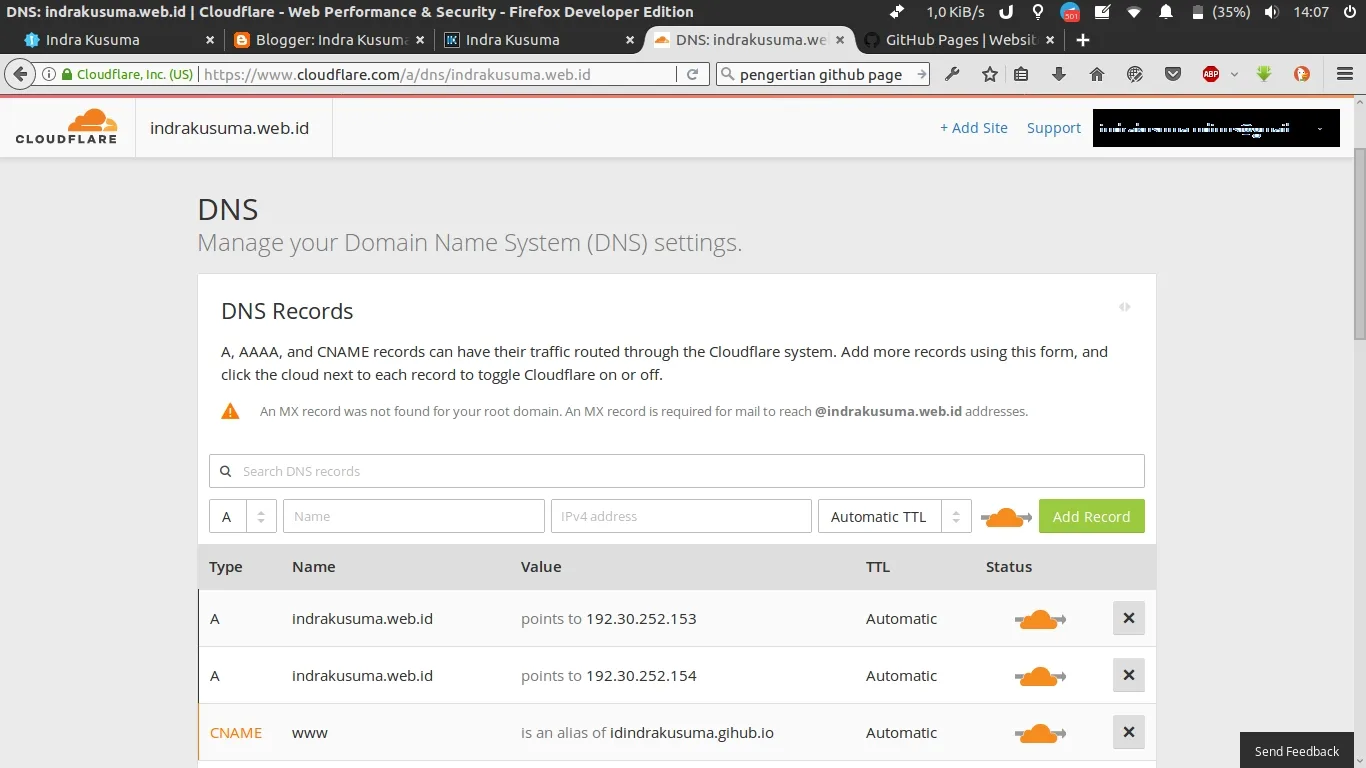Click value 'points to 192.30.252.153'
Image resolution: width=1366 pixels, height=768 pixels.
pos(608,619)
